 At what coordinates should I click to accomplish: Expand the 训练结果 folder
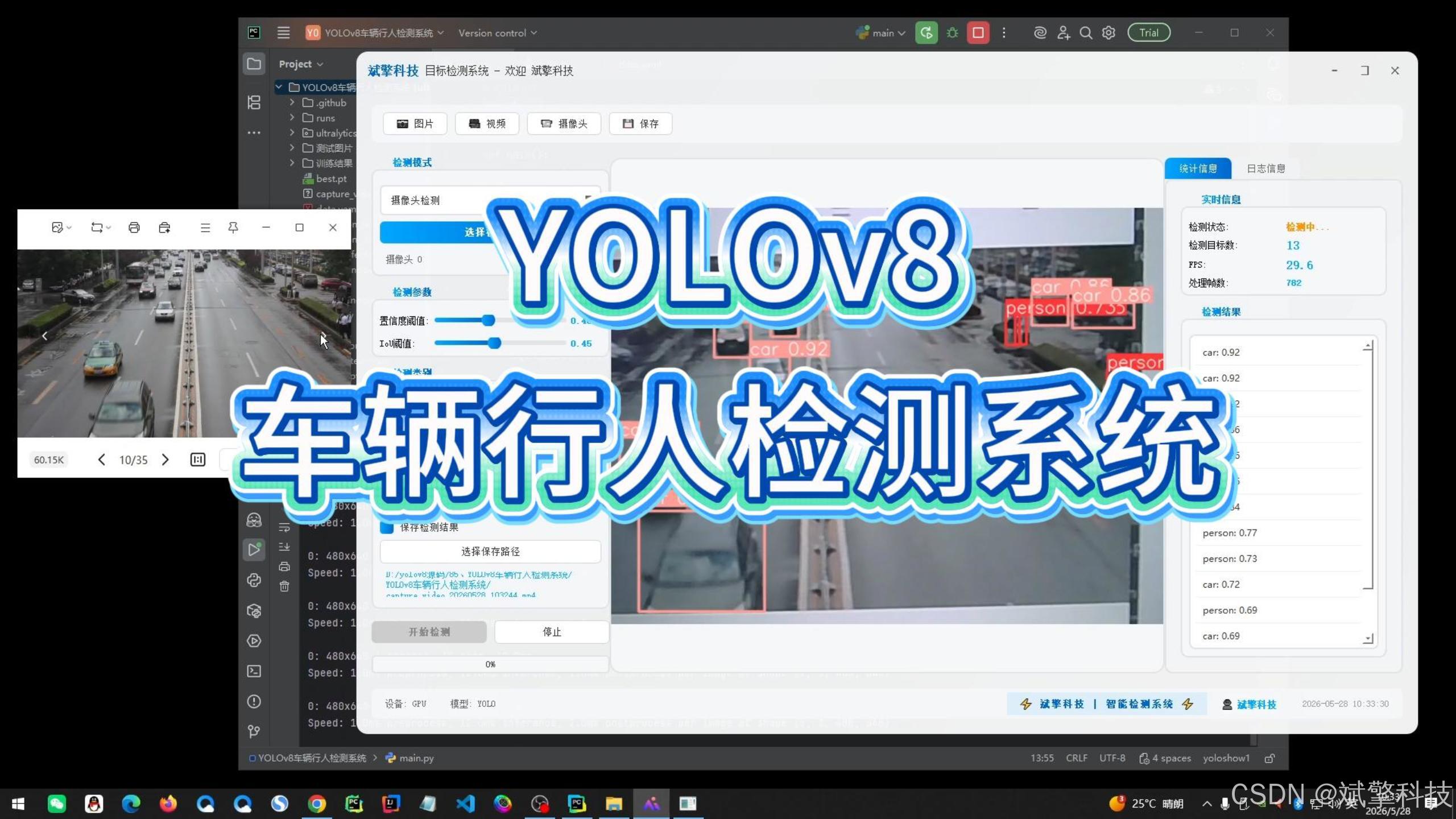[x=292, y=163]
